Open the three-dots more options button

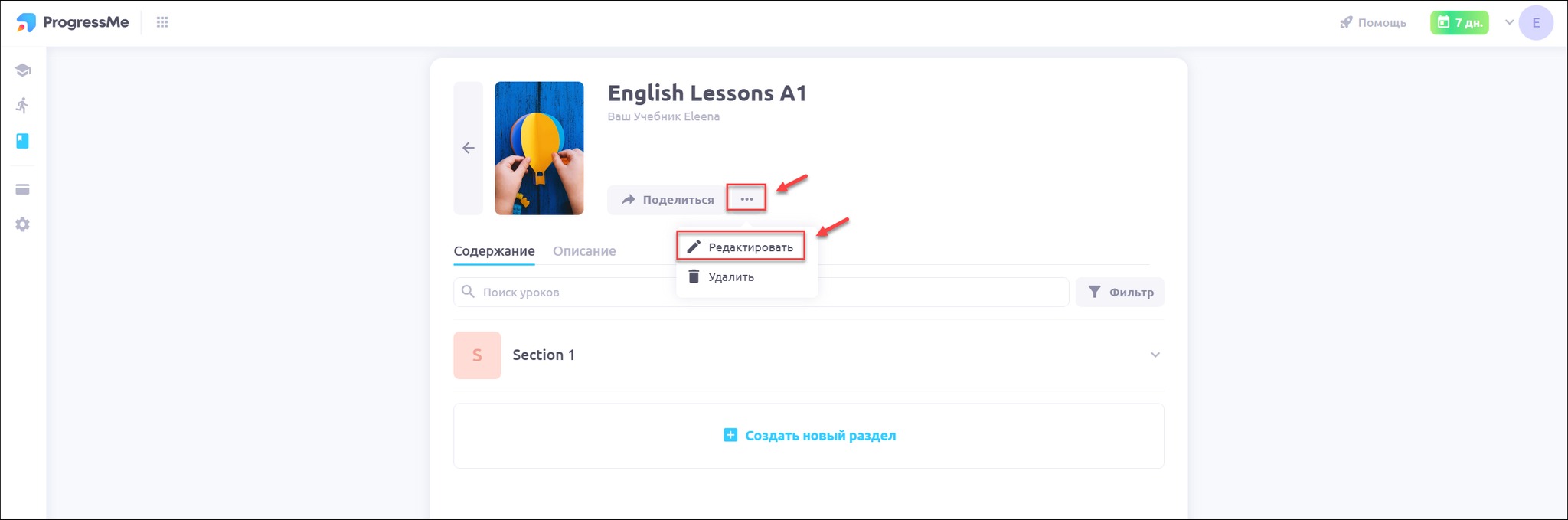(746, 199)
